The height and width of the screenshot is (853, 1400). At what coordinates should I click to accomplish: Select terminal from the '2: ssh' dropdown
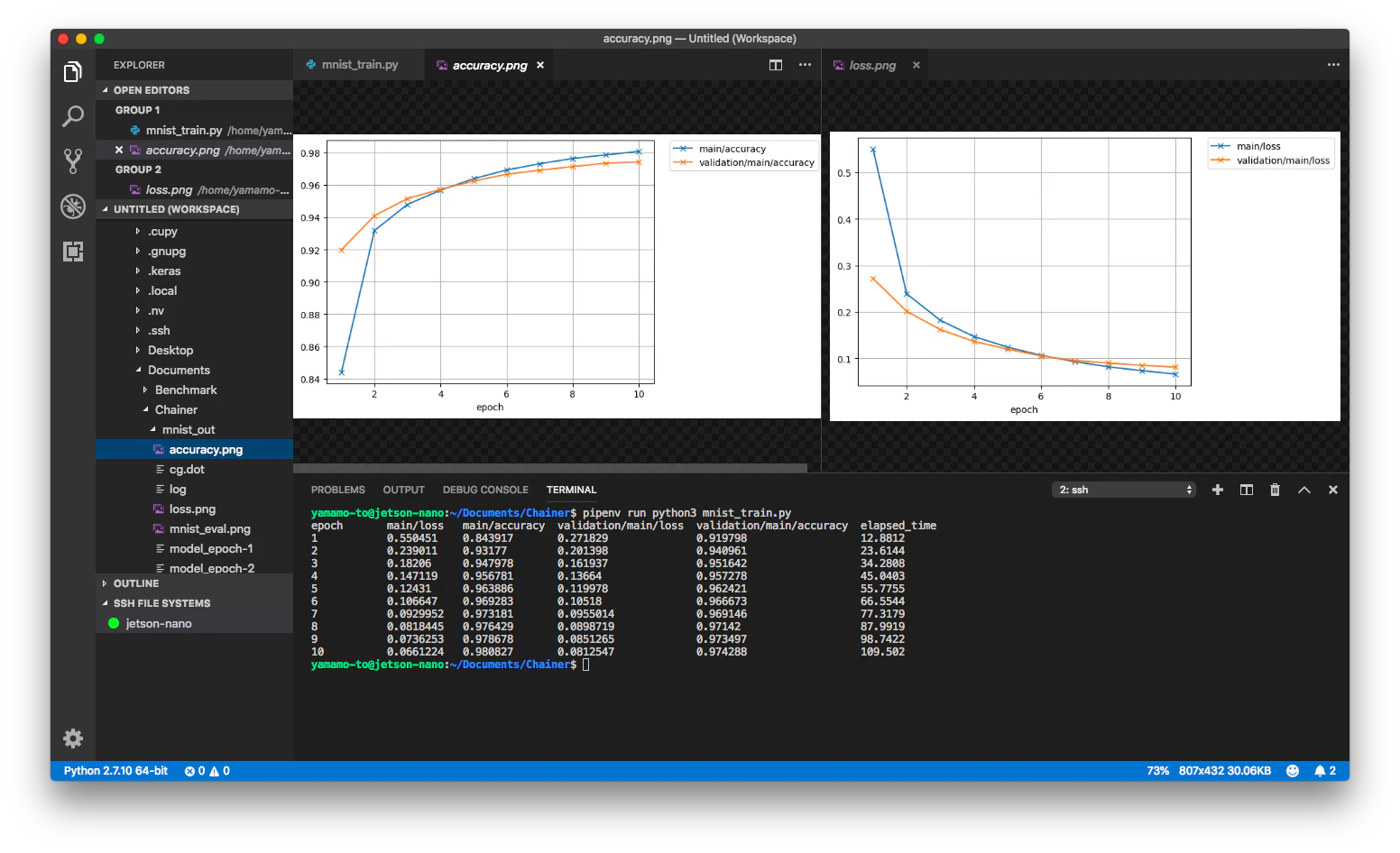pyautogui.click(x=1124, y=490)
